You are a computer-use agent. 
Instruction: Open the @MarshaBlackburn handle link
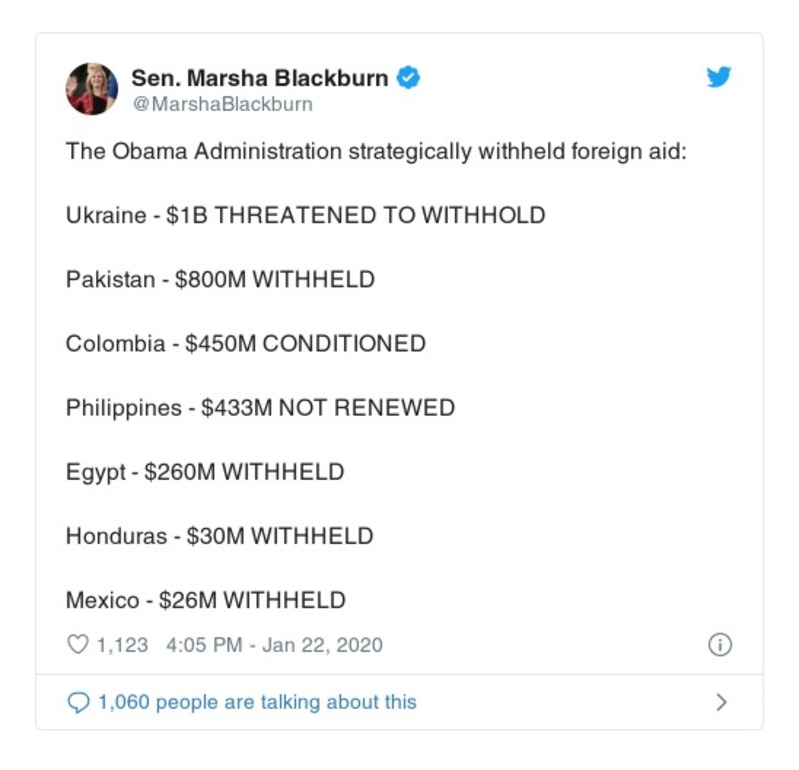coord(222,104)
